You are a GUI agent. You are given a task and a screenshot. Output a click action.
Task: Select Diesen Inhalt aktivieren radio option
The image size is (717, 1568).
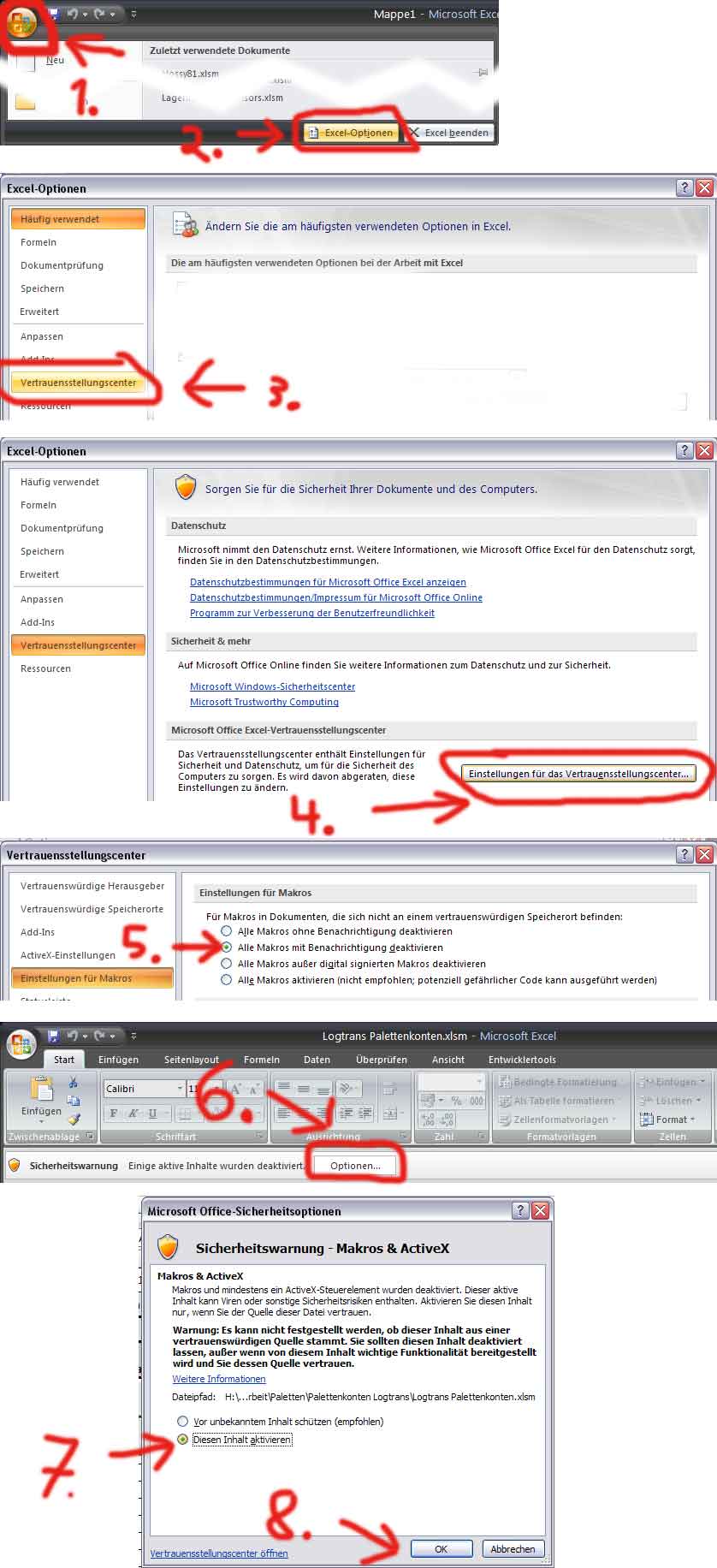coord(182,1440)
